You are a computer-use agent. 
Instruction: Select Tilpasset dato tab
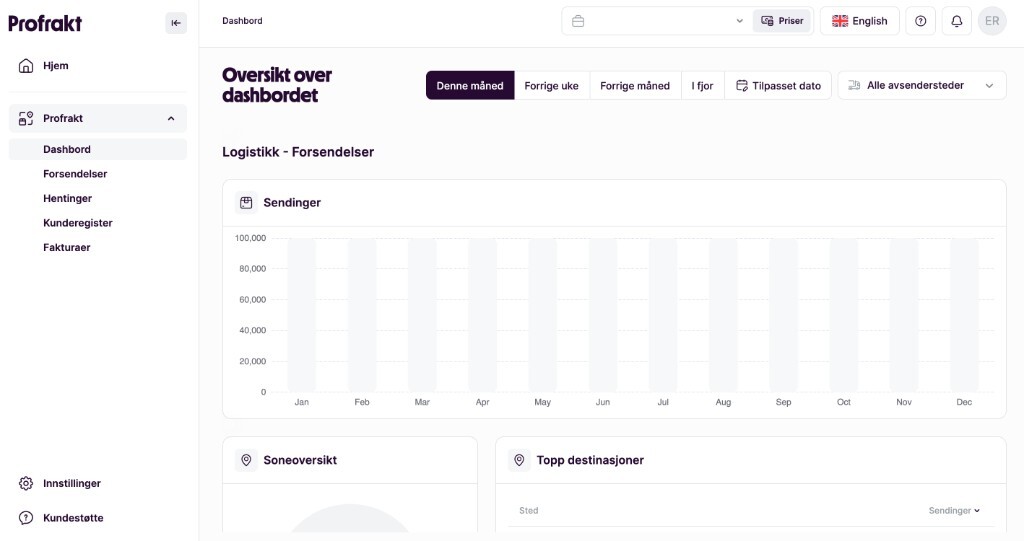pos(778,86)
